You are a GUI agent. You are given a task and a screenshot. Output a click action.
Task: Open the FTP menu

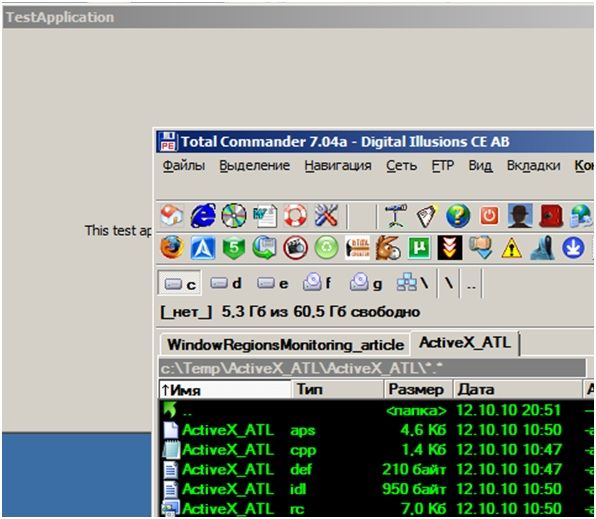443,166
